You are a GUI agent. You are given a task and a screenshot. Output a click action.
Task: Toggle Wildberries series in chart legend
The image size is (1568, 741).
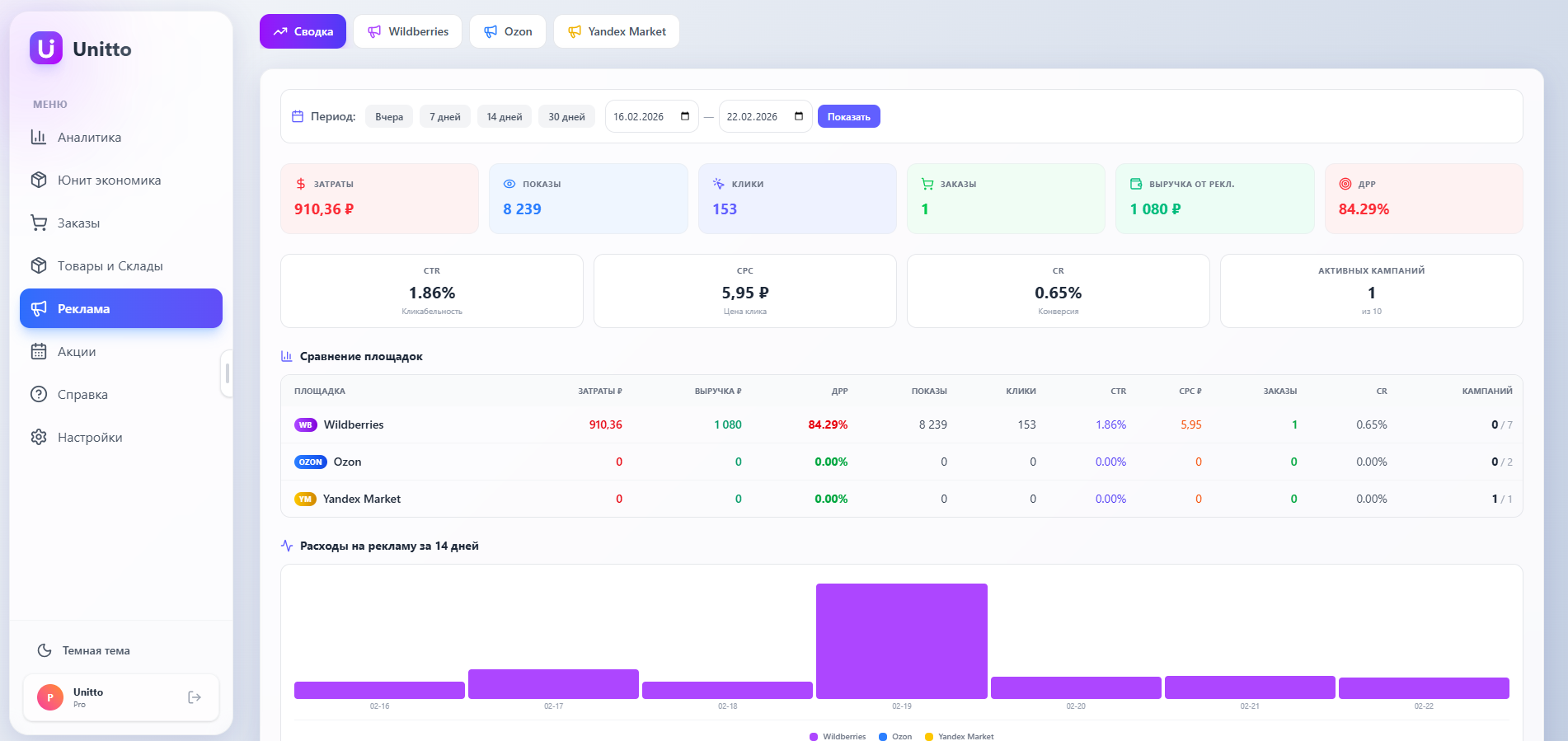(838, 736)
